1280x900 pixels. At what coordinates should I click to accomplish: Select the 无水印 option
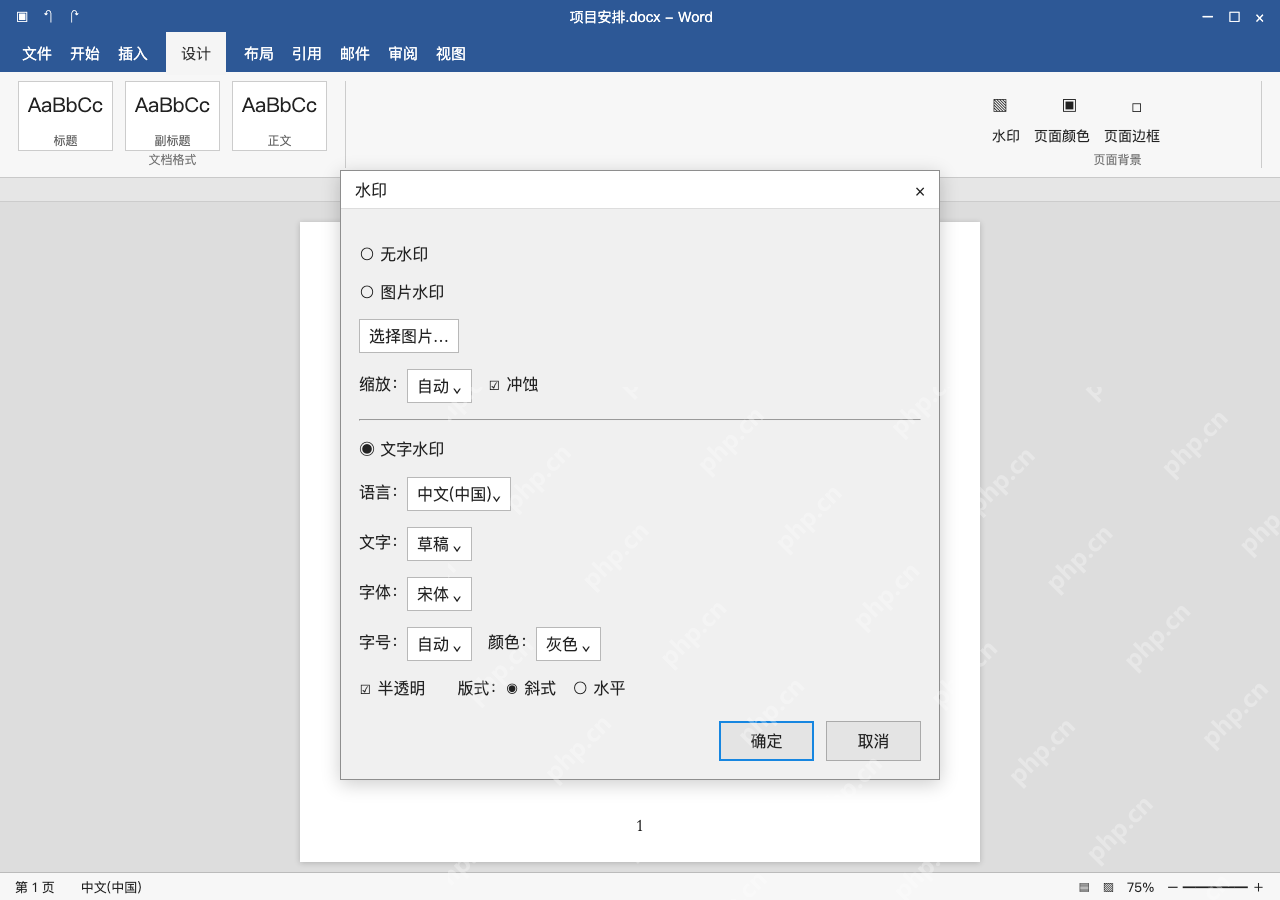[394, 254]
